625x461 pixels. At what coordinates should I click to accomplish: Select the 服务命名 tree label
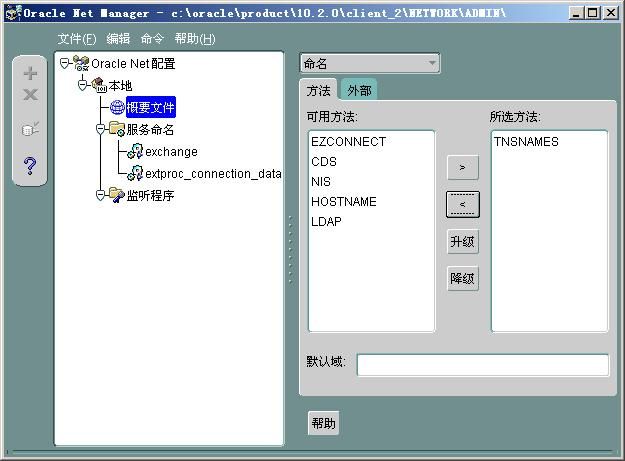[x=150, y=129]
